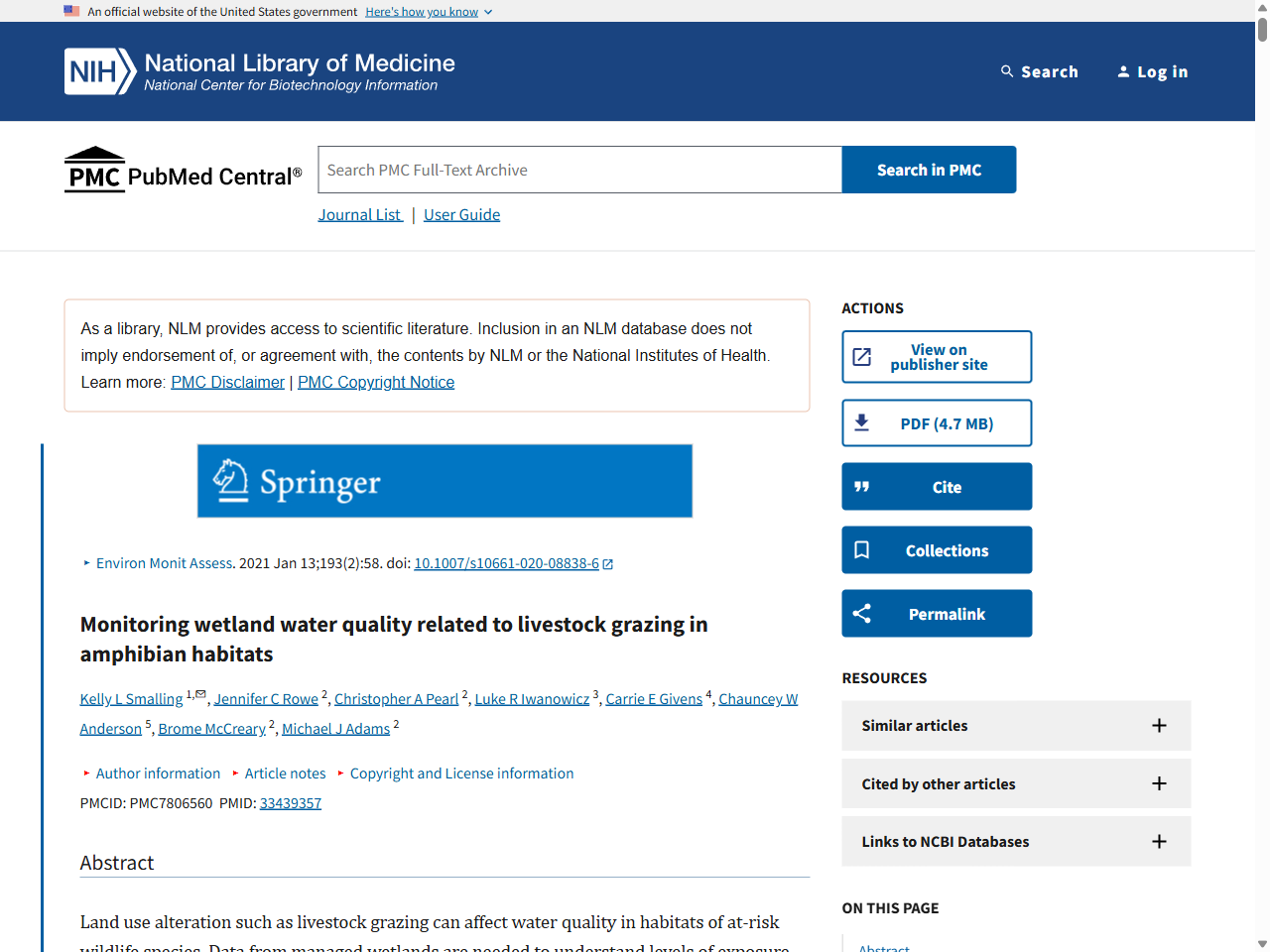Viewport: 1270px width, 952px height.
Task: Click external-link icon on View on publisher site
Action: pyautogui.click(x=862, y=357)
